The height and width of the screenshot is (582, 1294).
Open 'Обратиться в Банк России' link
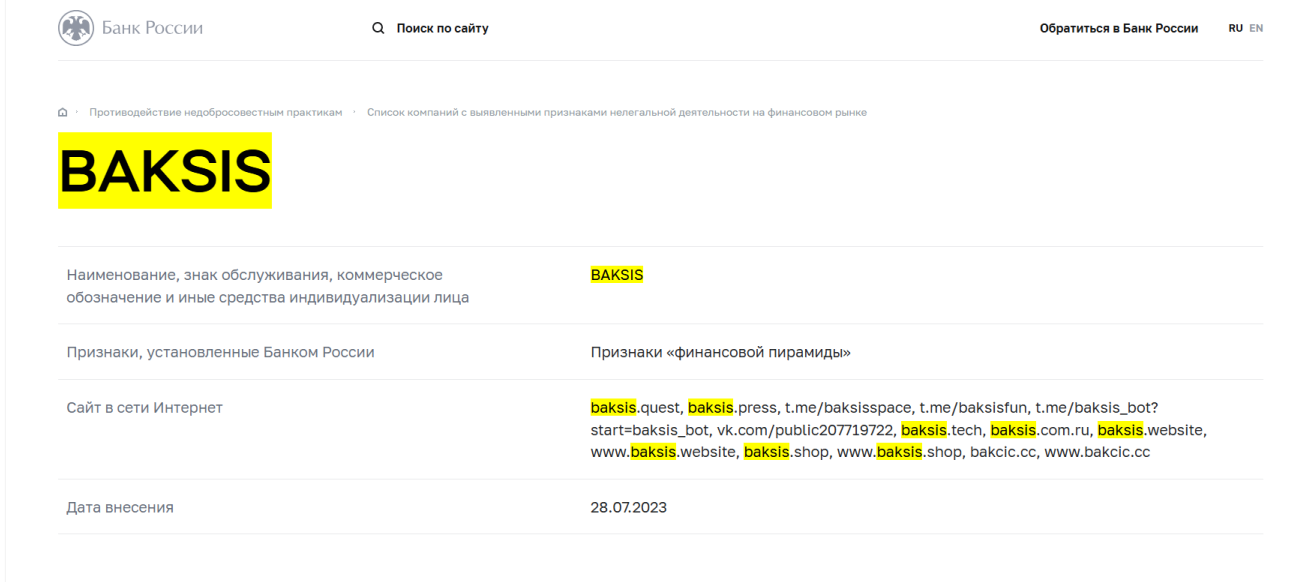[x=1119, y=28]
